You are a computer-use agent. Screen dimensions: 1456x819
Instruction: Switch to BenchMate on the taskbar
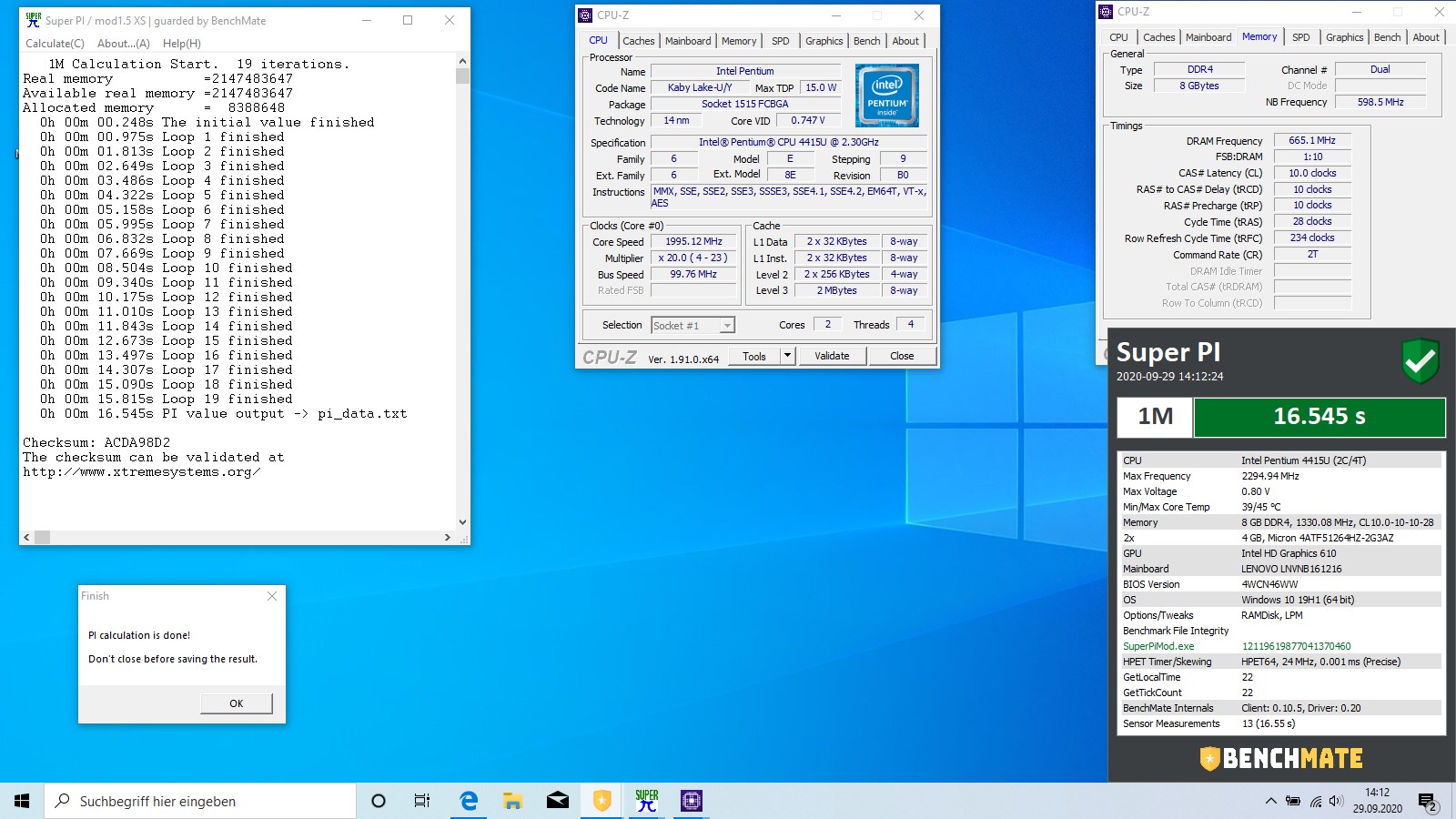[602, 801]
